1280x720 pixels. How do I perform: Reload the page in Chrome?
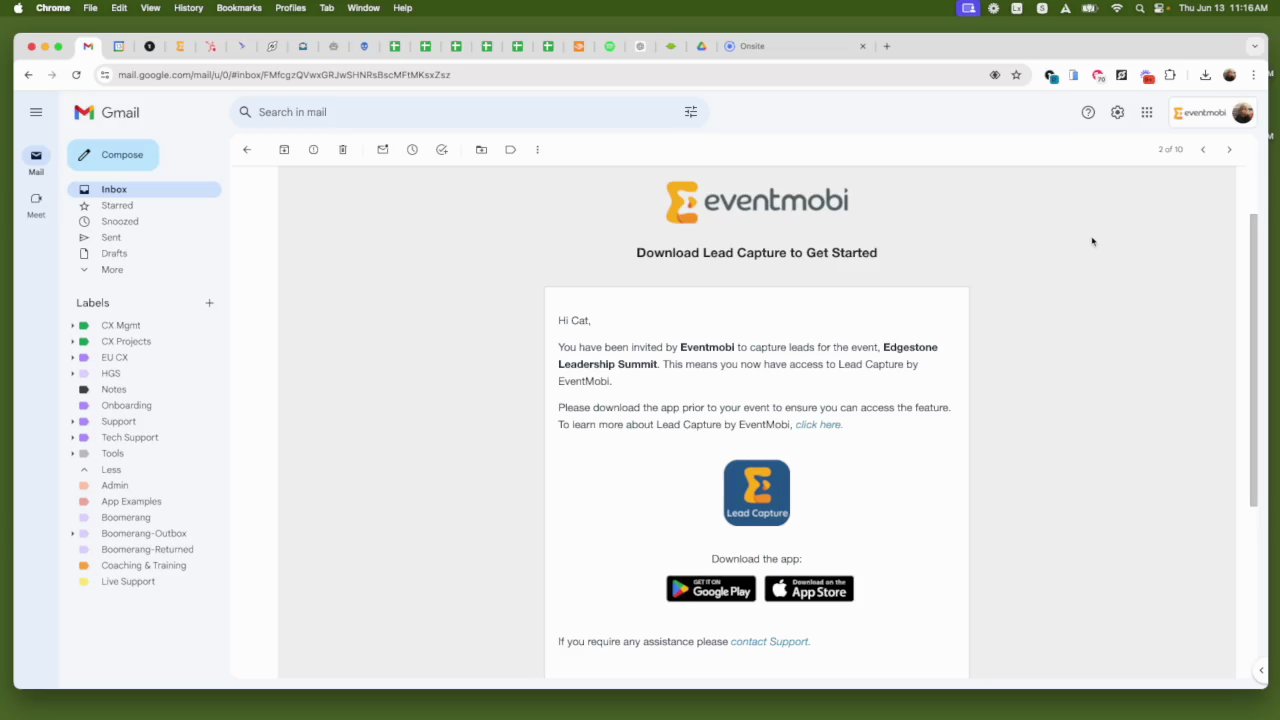(x=76, y=75)
